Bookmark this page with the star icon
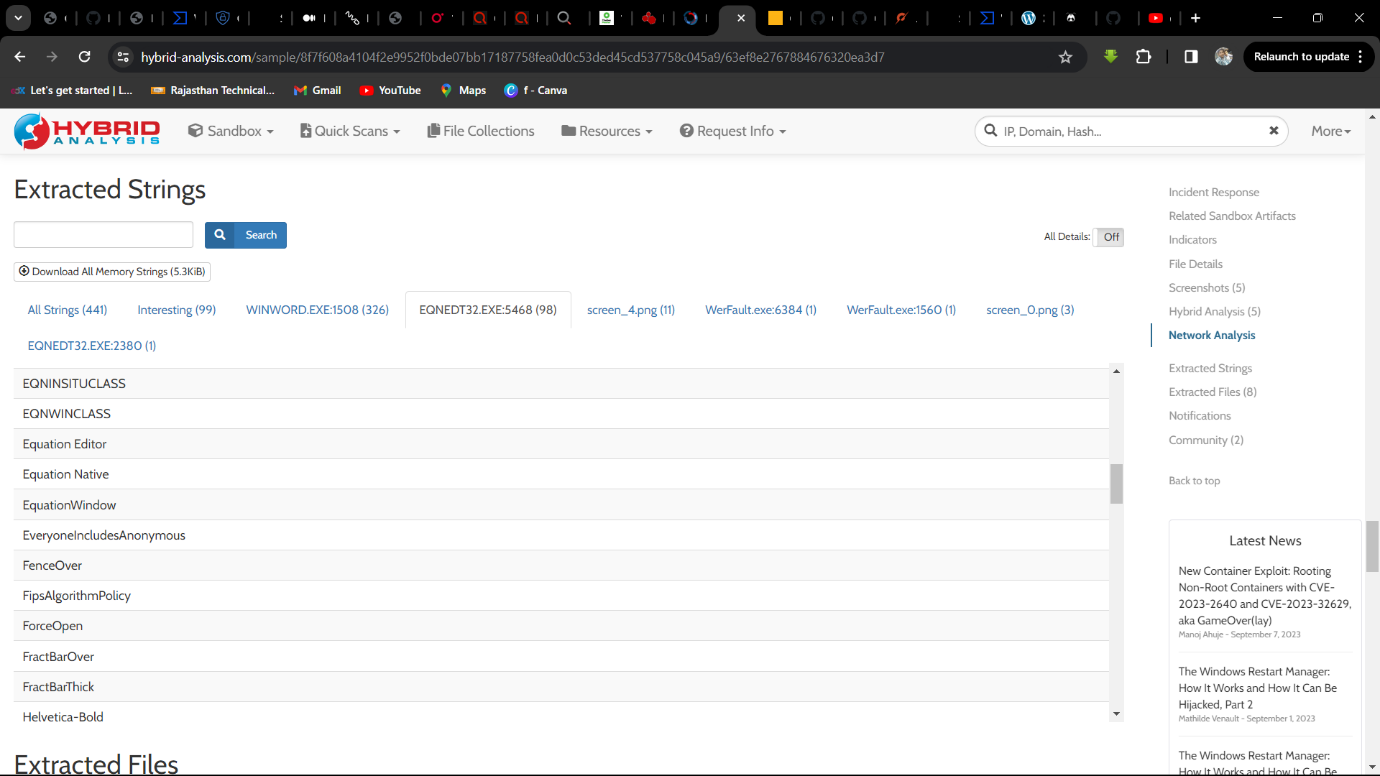The width and height of the screenshot is (1380, 776). [x=1065, y=57]
